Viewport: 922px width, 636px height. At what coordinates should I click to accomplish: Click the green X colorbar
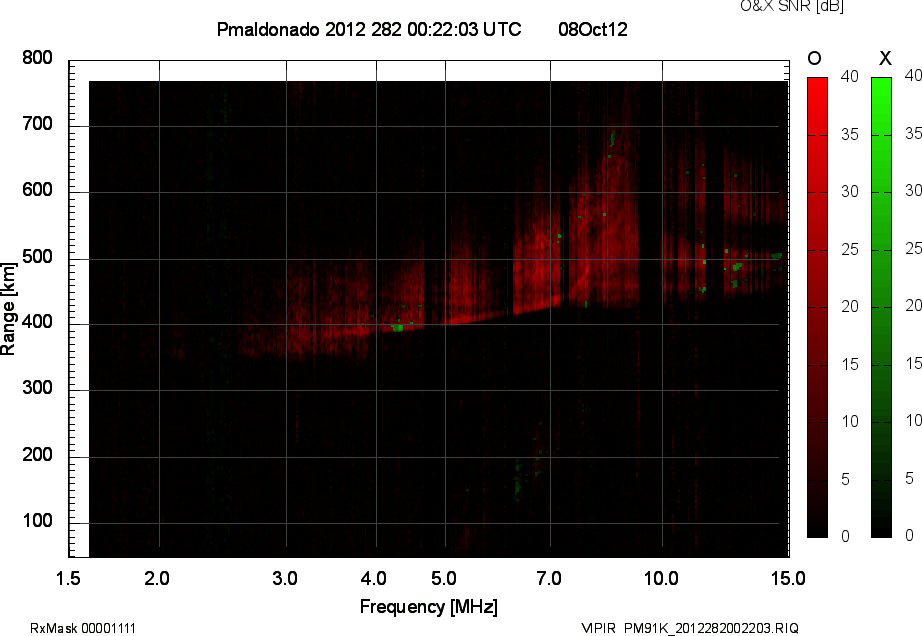[881, 307]
